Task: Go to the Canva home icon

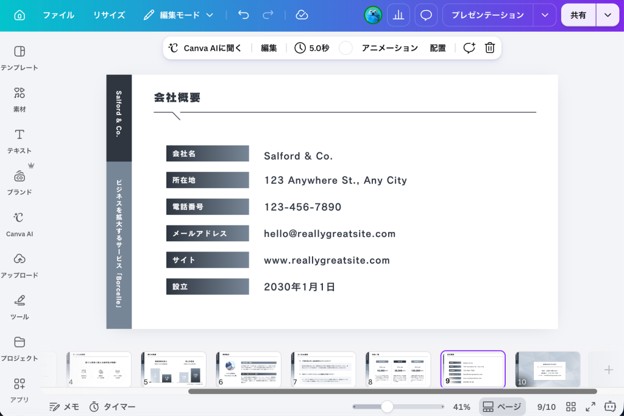Action: click(19, 15)
